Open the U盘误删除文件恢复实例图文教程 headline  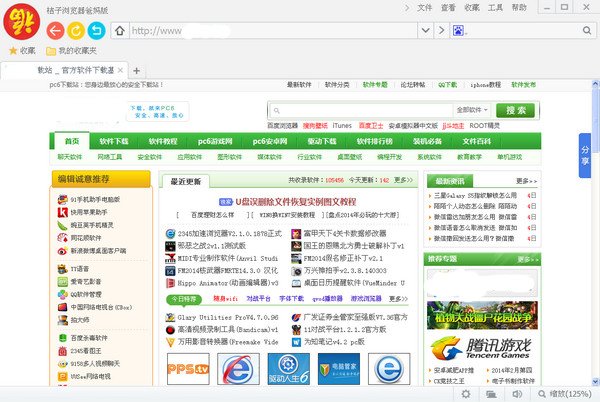(295, 202)
